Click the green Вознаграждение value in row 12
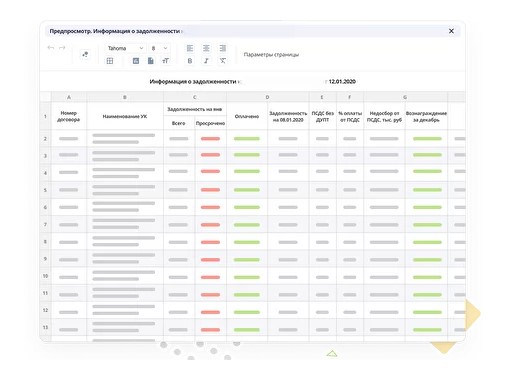Image resolution: width=518 pixels, height=373 pixels. [427, 312]
